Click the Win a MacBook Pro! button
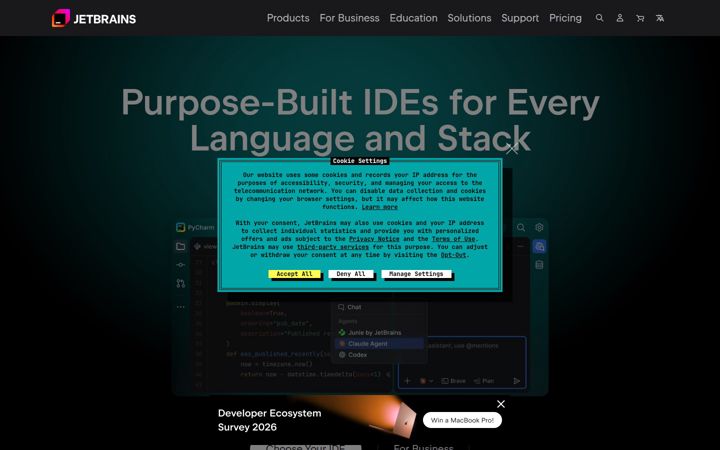 tap(462, 420)
